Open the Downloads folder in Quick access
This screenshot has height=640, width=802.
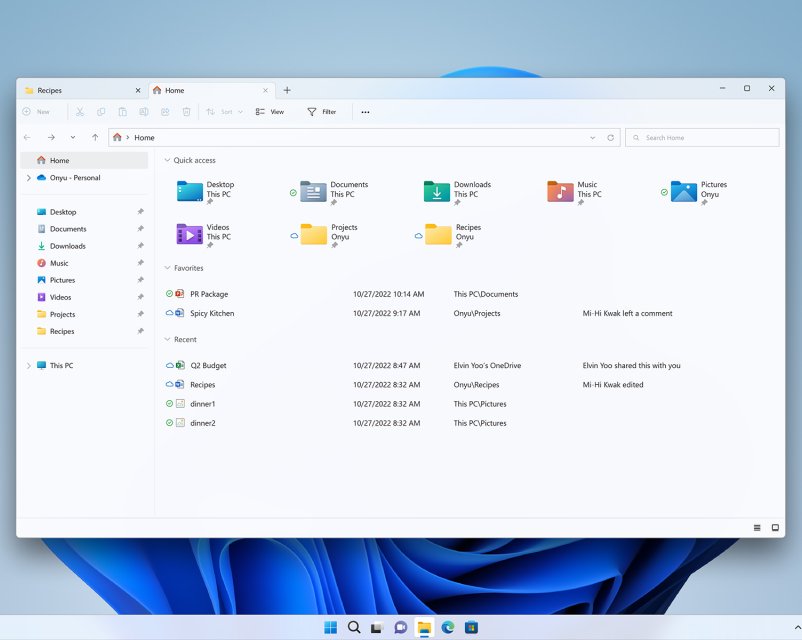[457, 192]
